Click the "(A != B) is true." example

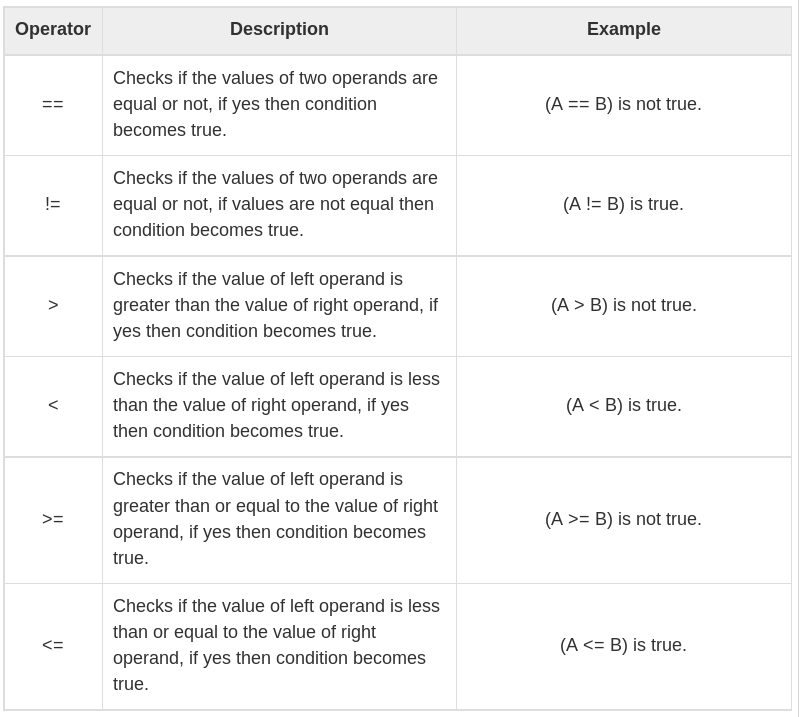pyautogui.click(x=623, y=205)
